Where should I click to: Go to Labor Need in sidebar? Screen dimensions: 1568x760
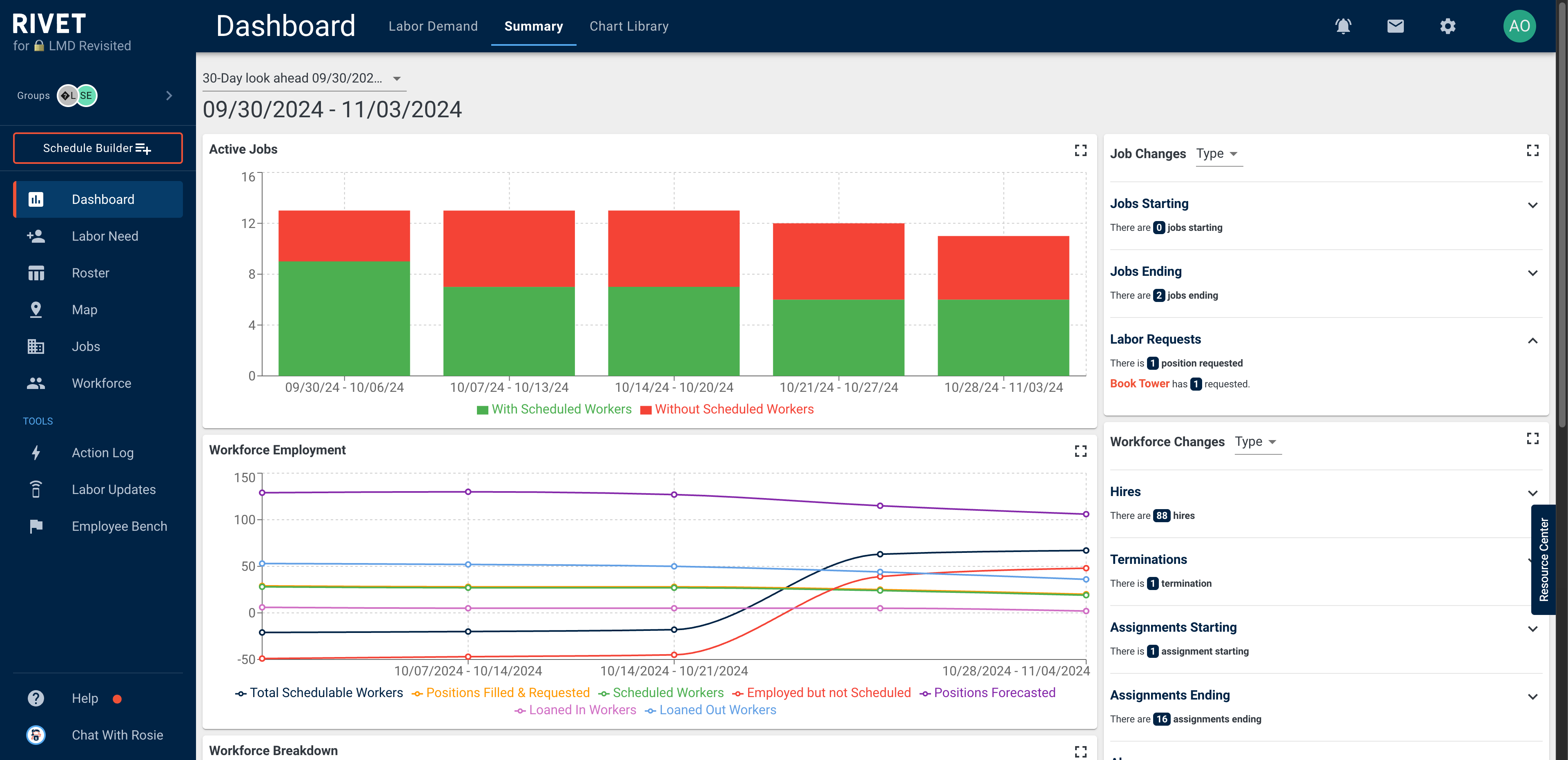(98, 236)
